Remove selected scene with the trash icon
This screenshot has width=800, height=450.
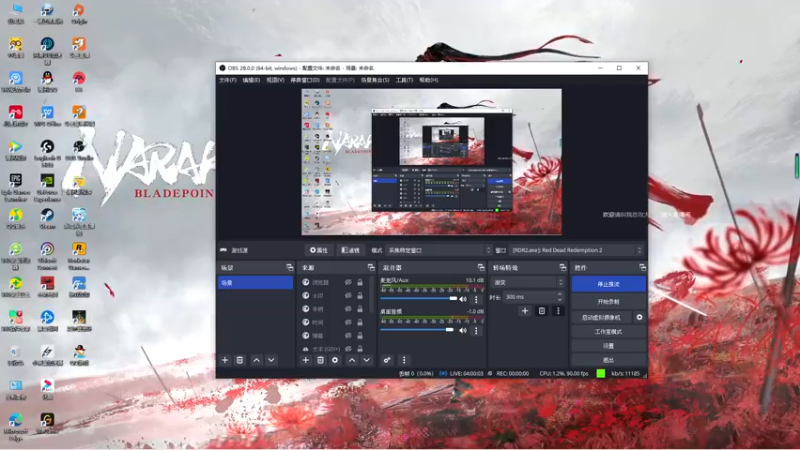point(240,360)
